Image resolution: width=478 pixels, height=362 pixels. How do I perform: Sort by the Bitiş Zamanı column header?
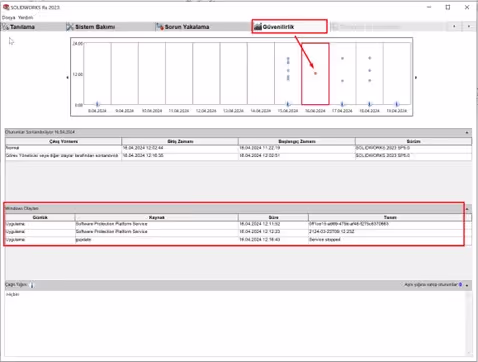click(180, 141)
